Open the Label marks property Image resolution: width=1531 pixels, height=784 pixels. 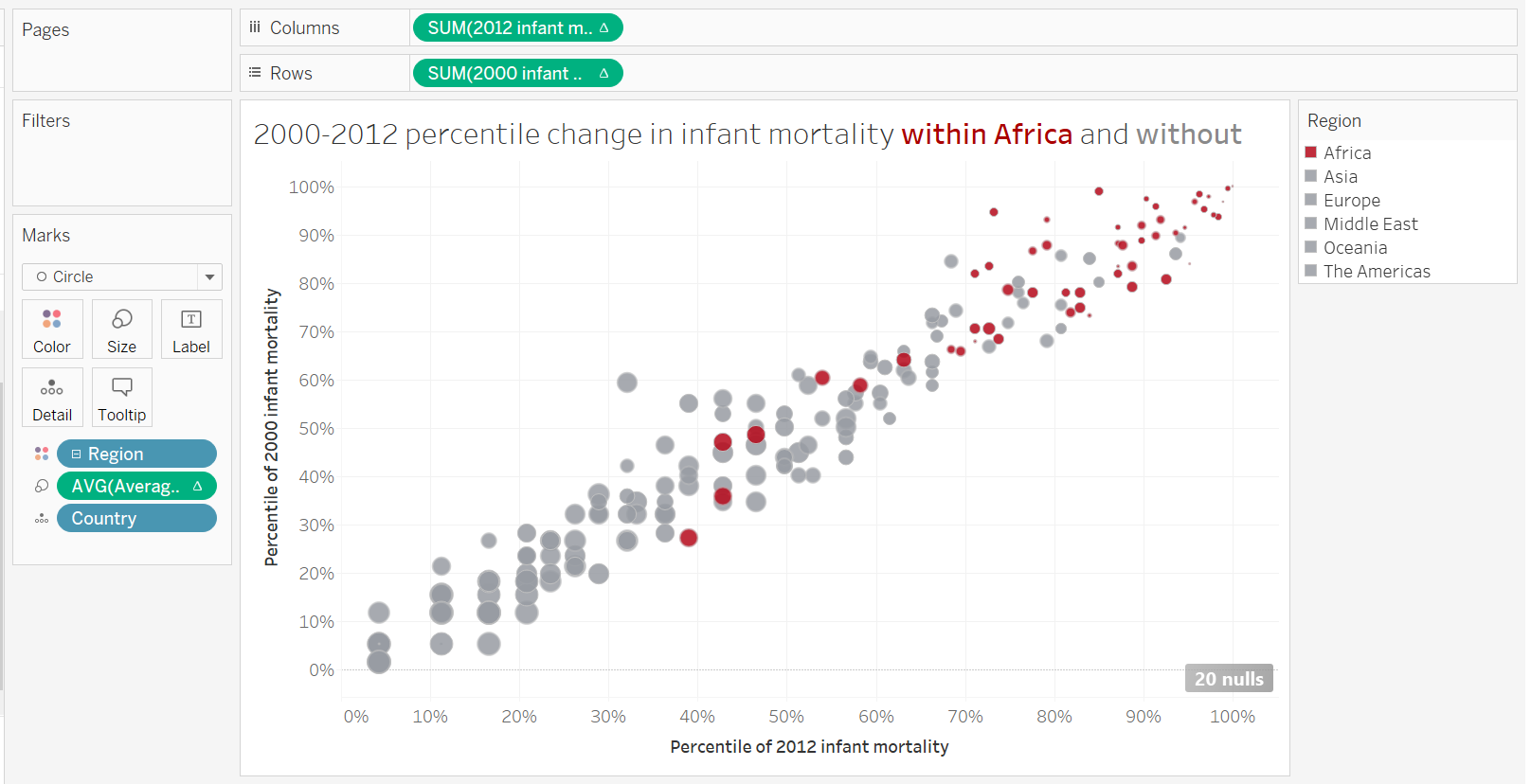[x=190, y=329]
